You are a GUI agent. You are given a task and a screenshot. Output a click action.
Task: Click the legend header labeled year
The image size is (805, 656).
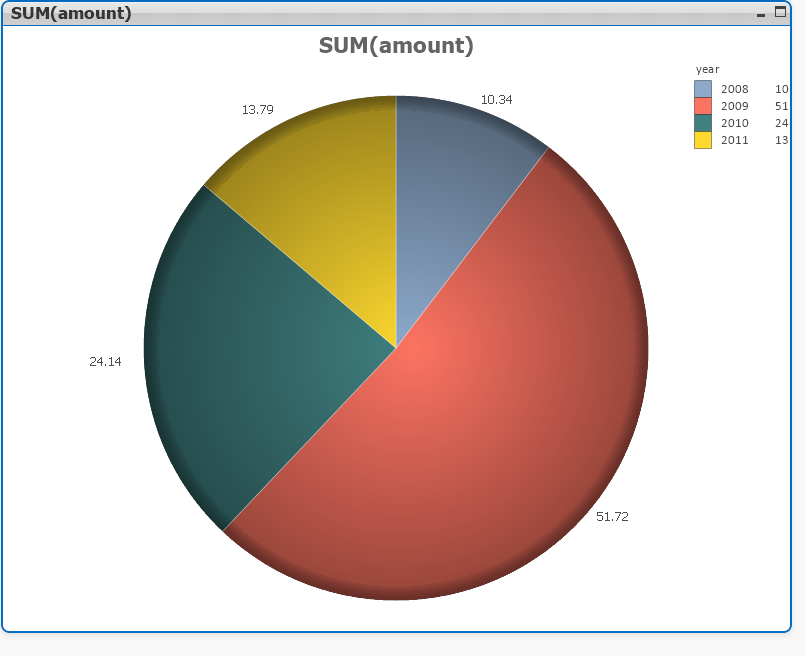[707, 69]
